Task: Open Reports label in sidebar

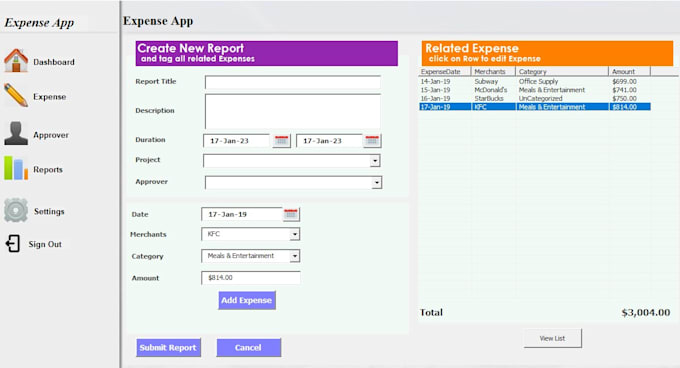Action: click(48, 169)
